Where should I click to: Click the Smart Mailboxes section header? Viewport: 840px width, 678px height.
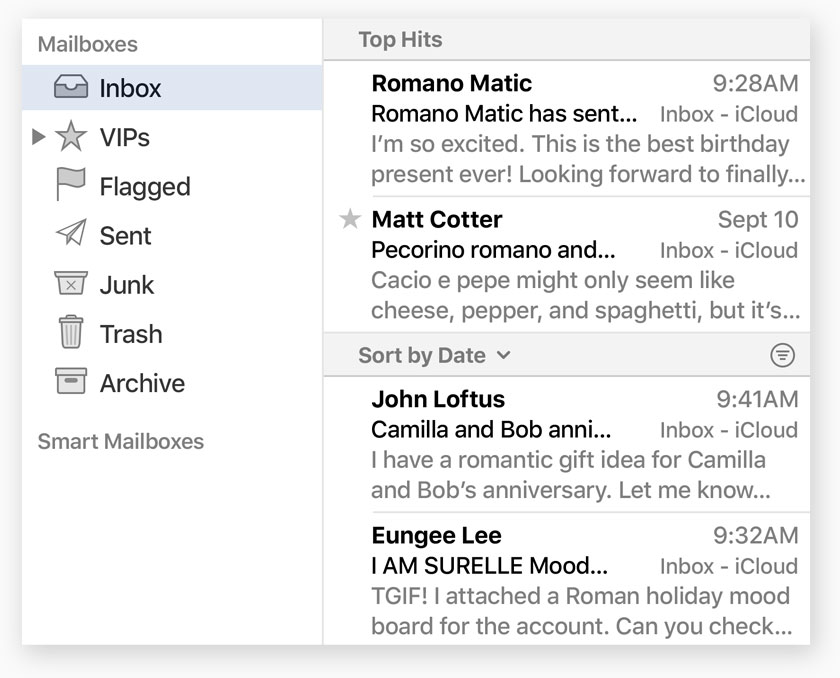pos(120,441)
